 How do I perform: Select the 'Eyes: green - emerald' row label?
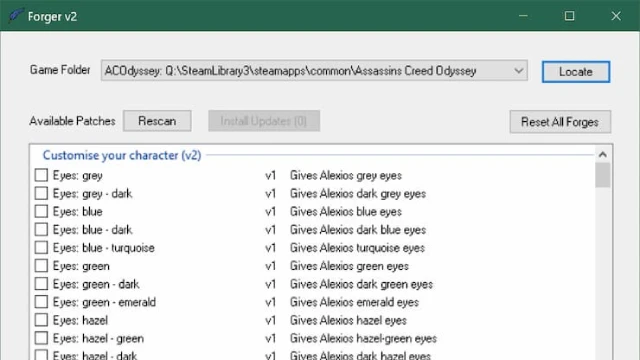(x=104, y=302)
